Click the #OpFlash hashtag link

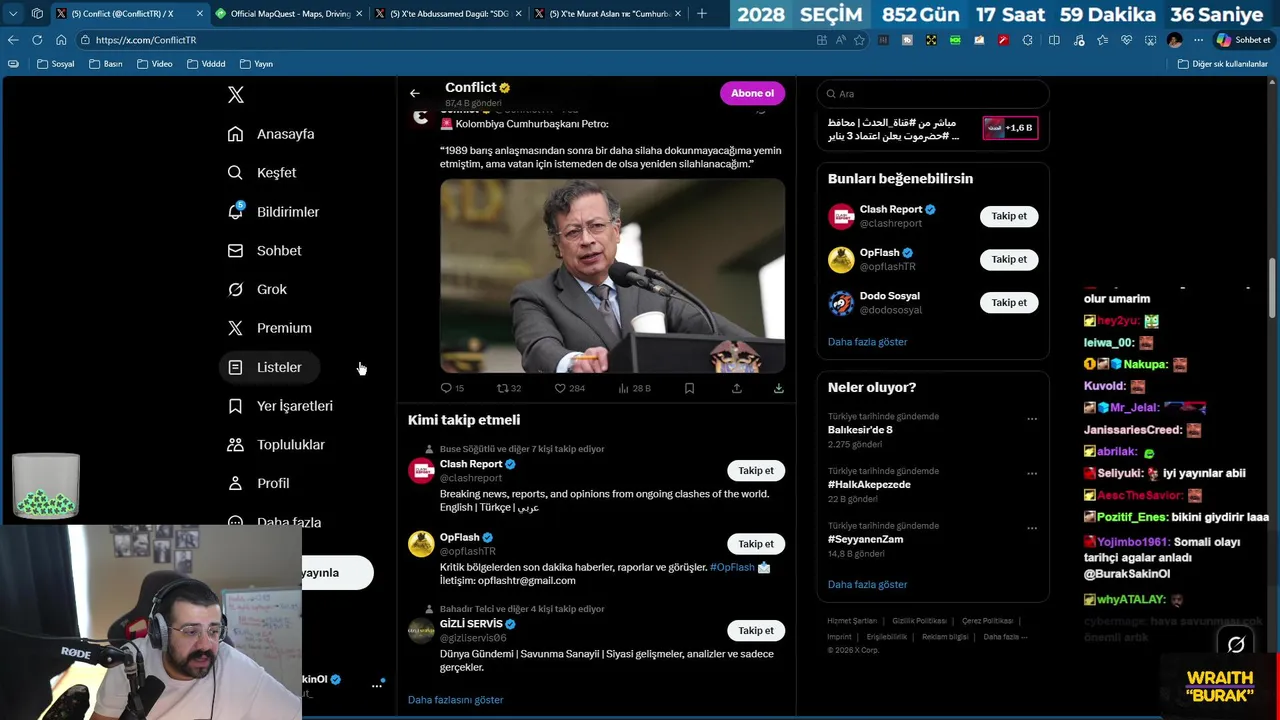click(732, 567)
